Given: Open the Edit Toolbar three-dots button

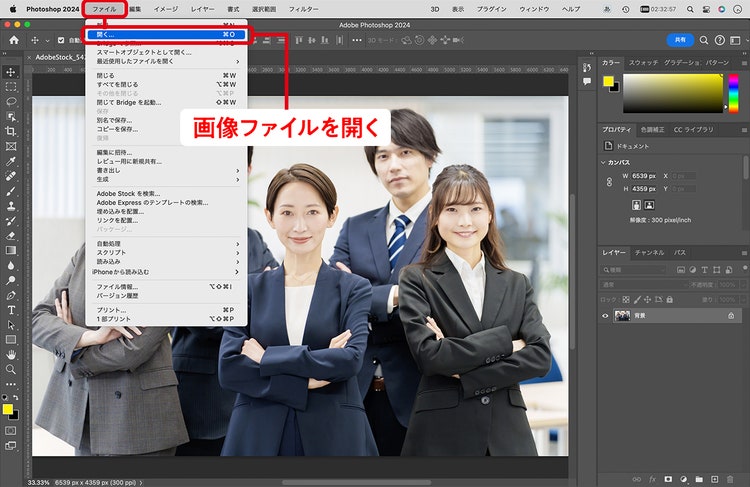Looking at the screenshot, I should click(x=11, y=384).
